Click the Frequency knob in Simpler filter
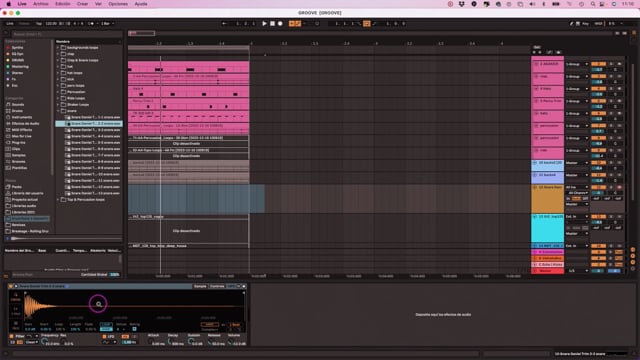 [44, 342]
